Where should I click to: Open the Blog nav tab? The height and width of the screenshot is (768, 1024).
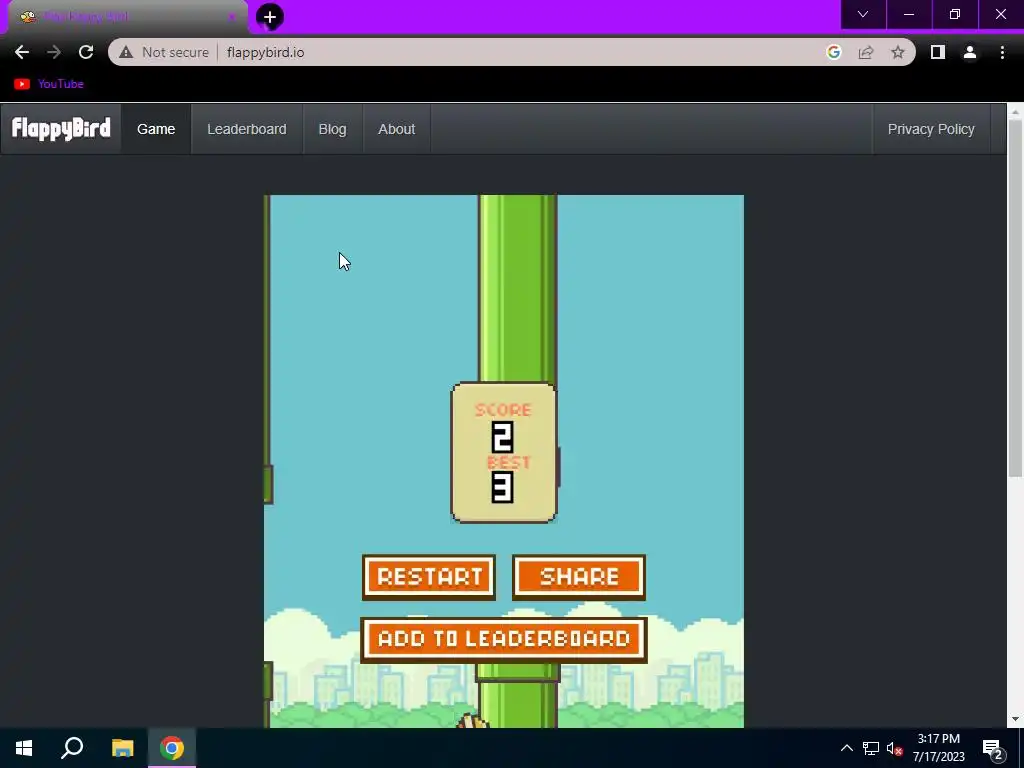[332, 129]
